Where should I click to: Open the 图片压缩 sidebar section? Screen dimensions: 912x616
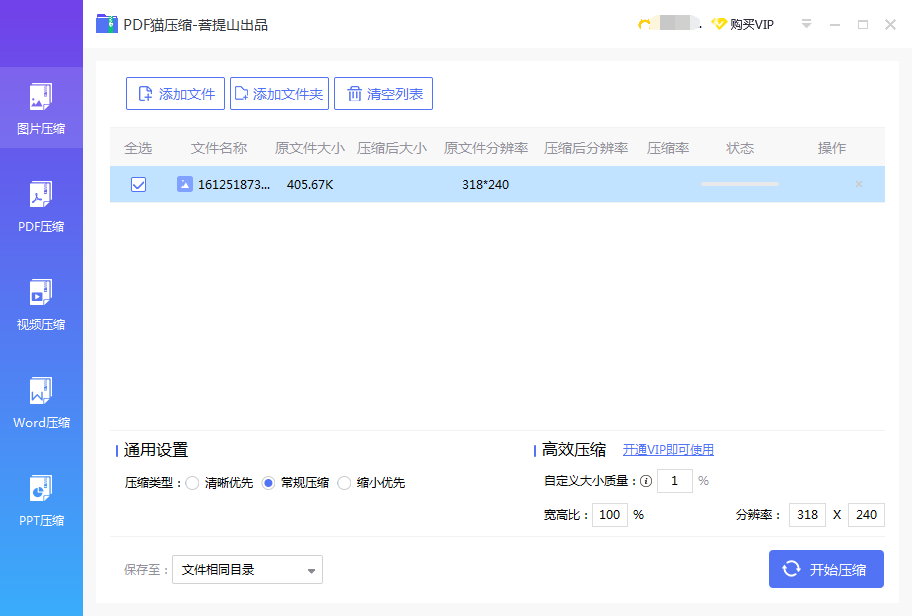tap(41, 108)
